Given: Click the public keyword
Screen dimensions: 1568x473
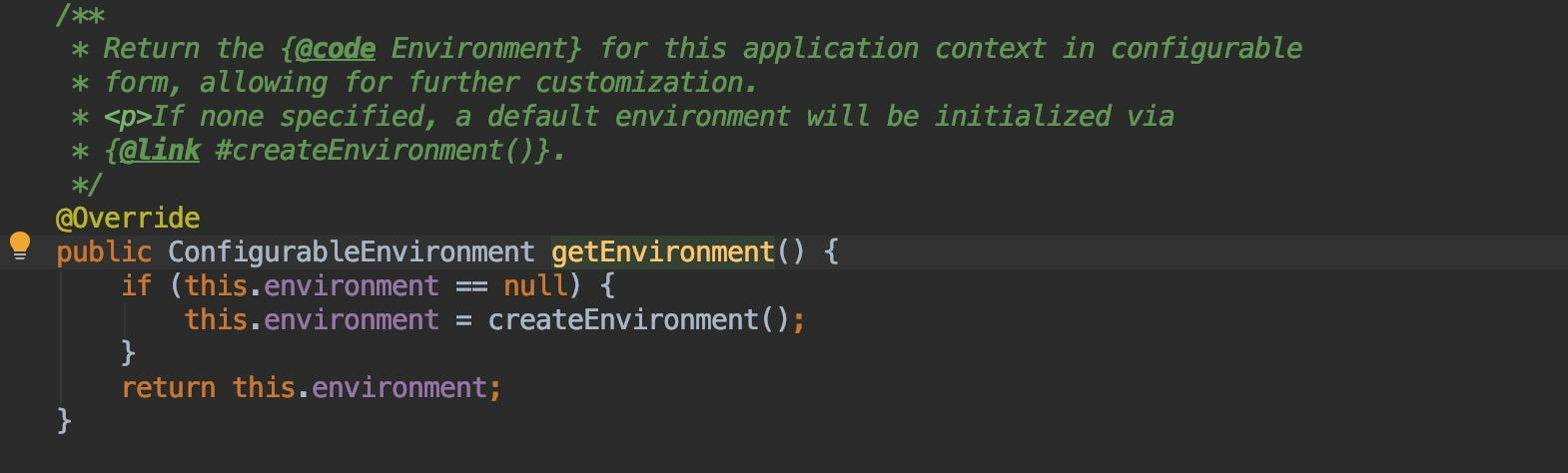Looking at the screenshot, I should click(104, 252).
